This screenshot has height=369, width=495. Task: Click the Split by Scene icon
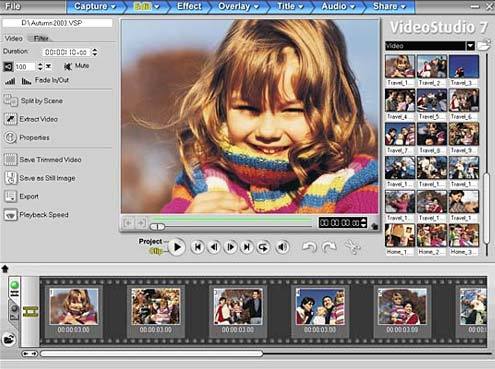pyautogui.click(x=10, y=101)
